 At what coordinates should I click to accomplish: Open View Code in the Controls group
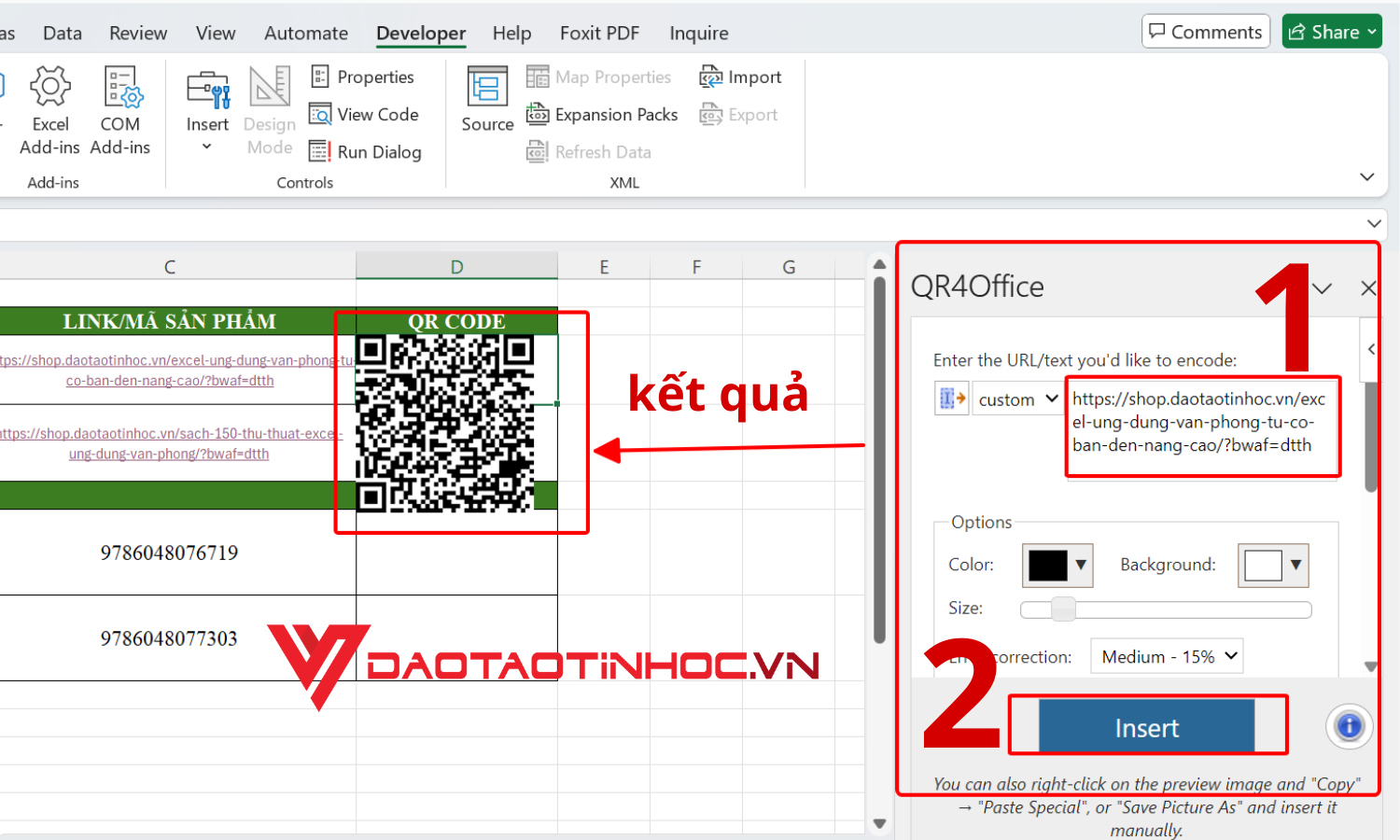(365, 114)
